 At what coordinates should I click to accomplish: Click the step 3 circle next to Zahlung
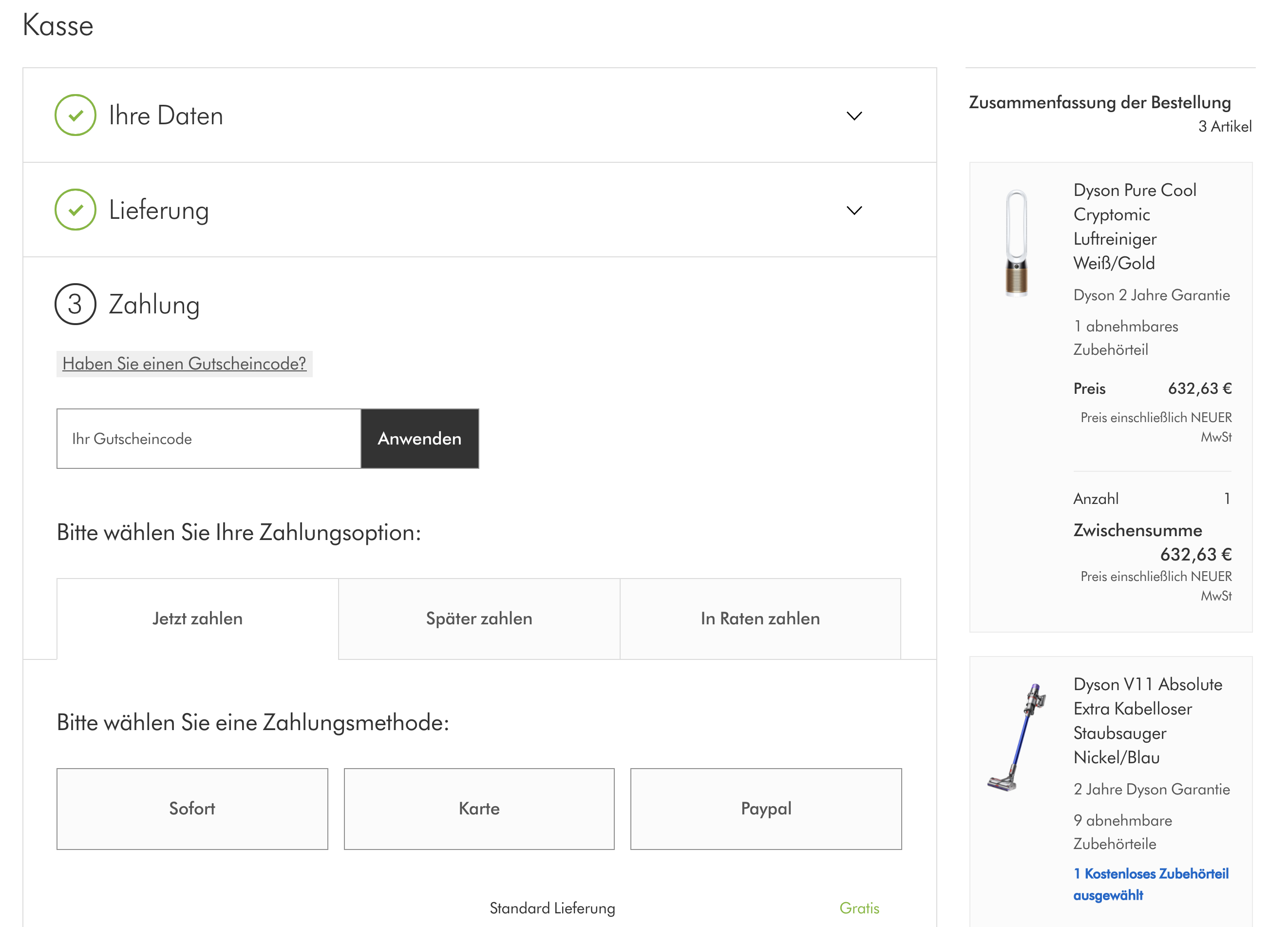[x=76, y=305]
